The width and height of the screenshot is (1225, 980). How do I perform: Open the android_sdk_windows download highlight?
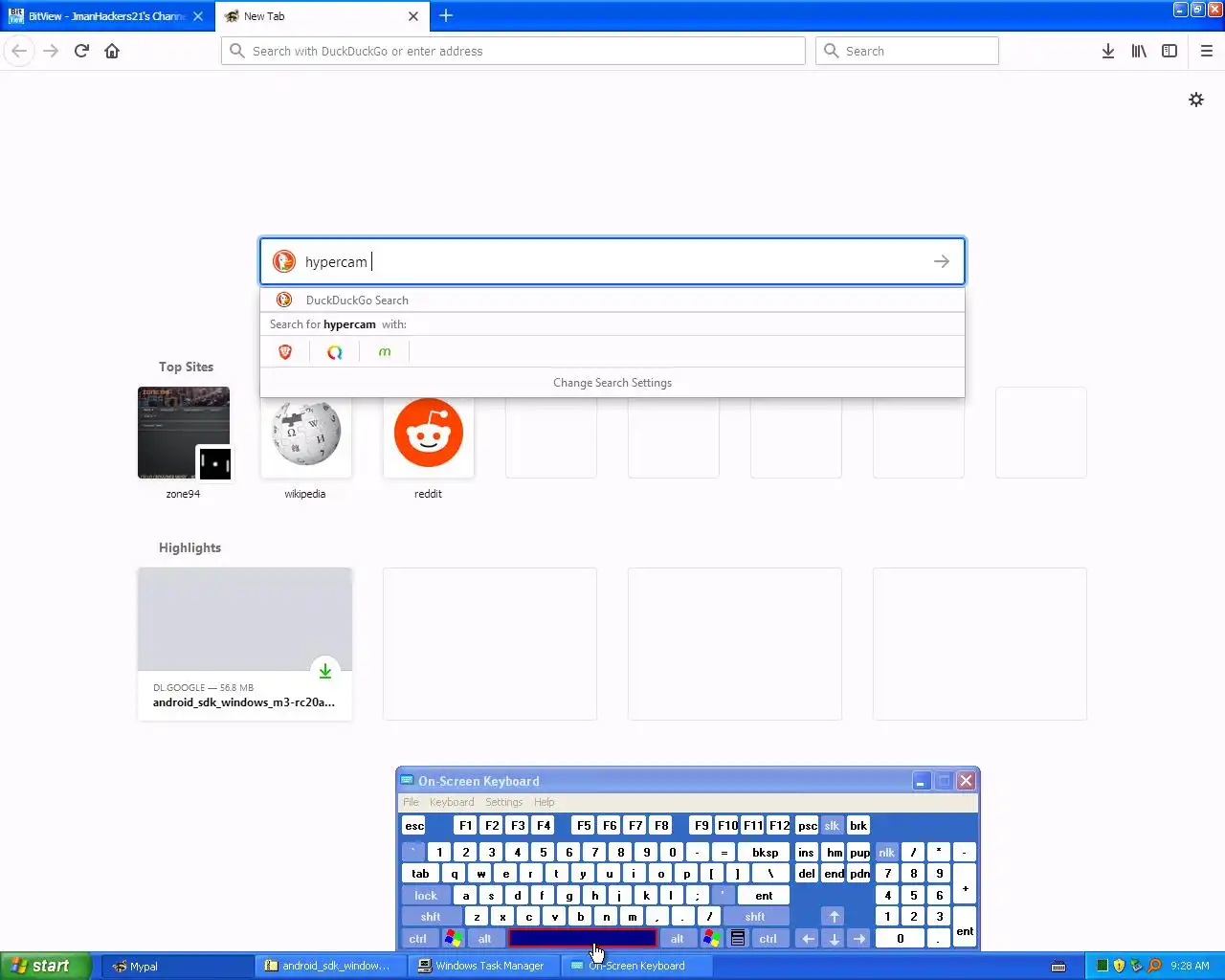pos(245,643)
